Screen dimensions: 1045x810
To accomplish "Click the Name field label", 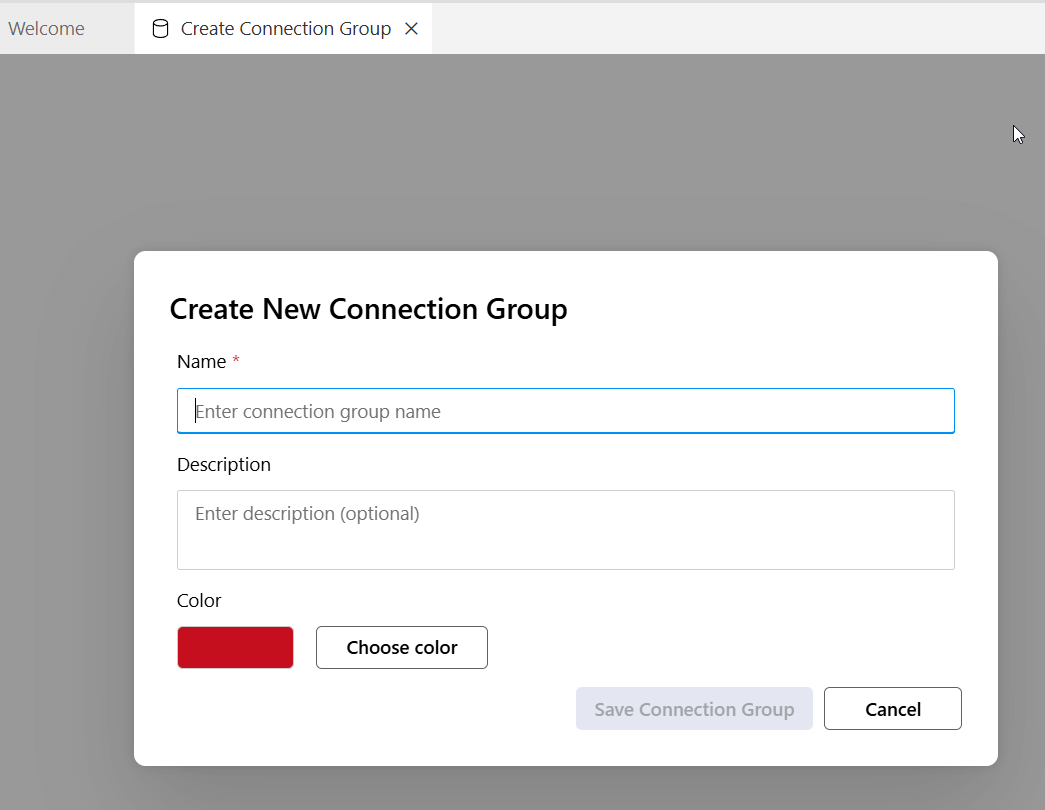I will 201,362.
